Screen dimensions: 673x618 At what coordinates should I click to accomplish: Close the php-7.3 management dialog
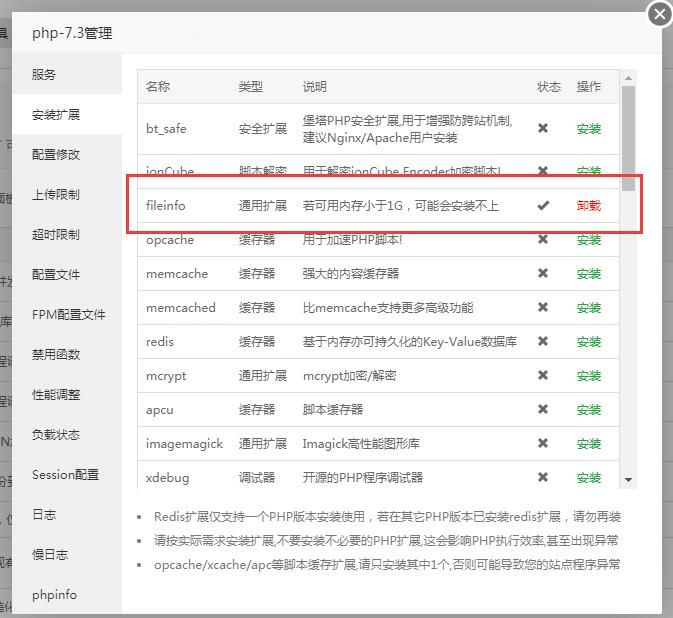coord(659,14)
